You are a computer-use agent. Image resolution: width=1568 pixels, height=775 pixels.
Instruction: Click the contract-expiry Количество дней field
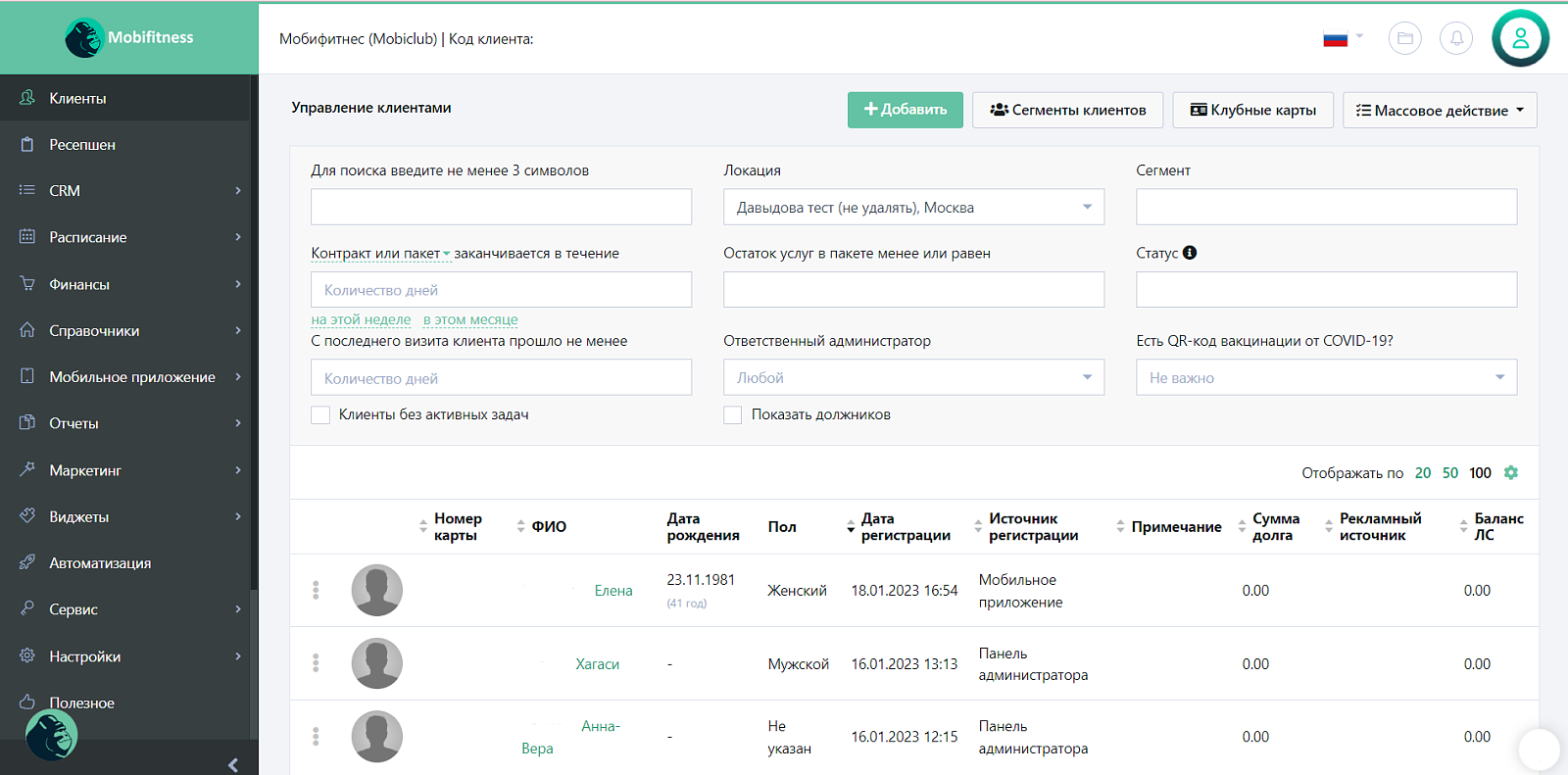tap(501, 289)
